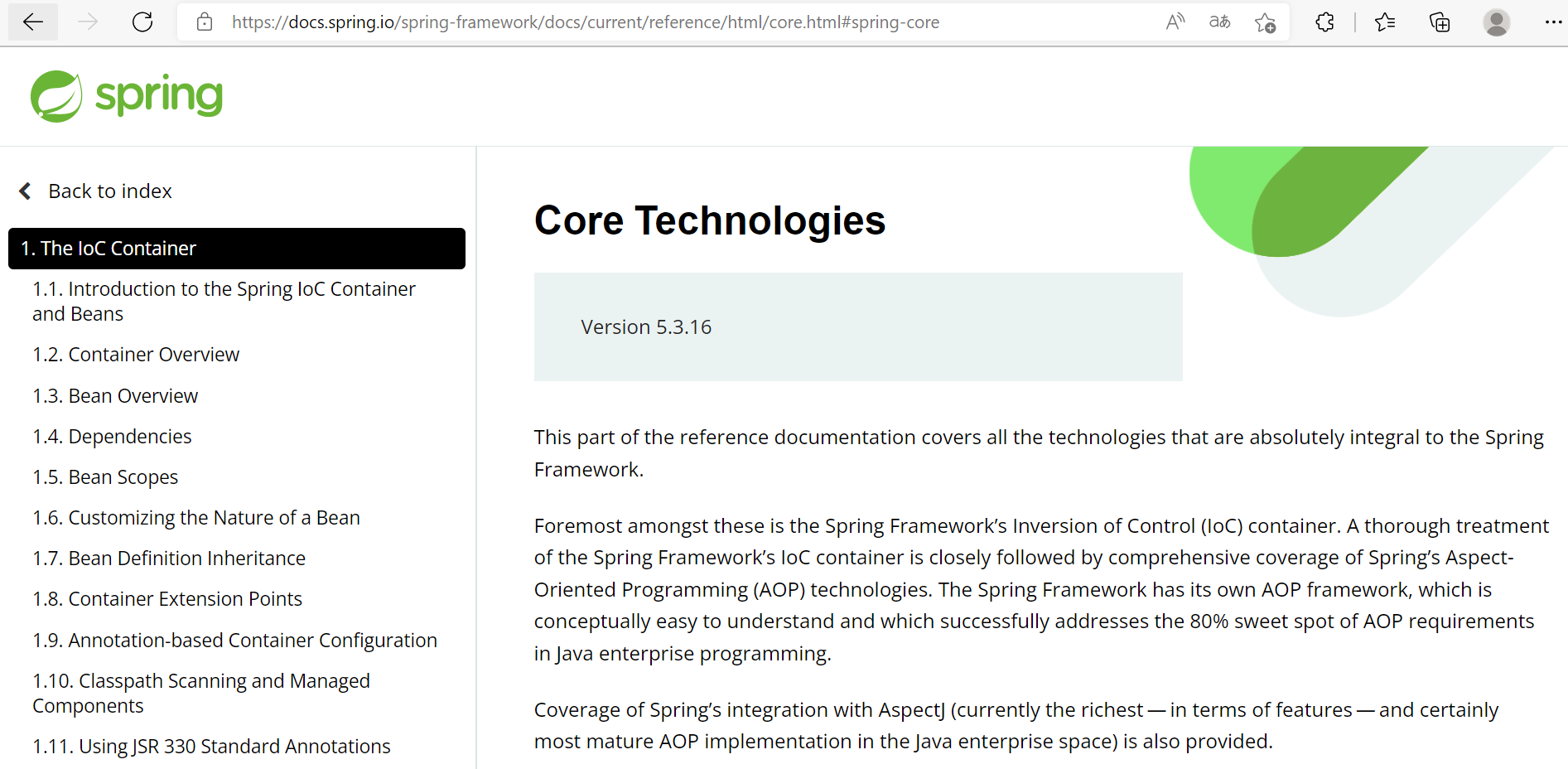Select '1.5. Bean Scopes'
The width and height of the screenshot is (1568, 769).
click(104, 476)
